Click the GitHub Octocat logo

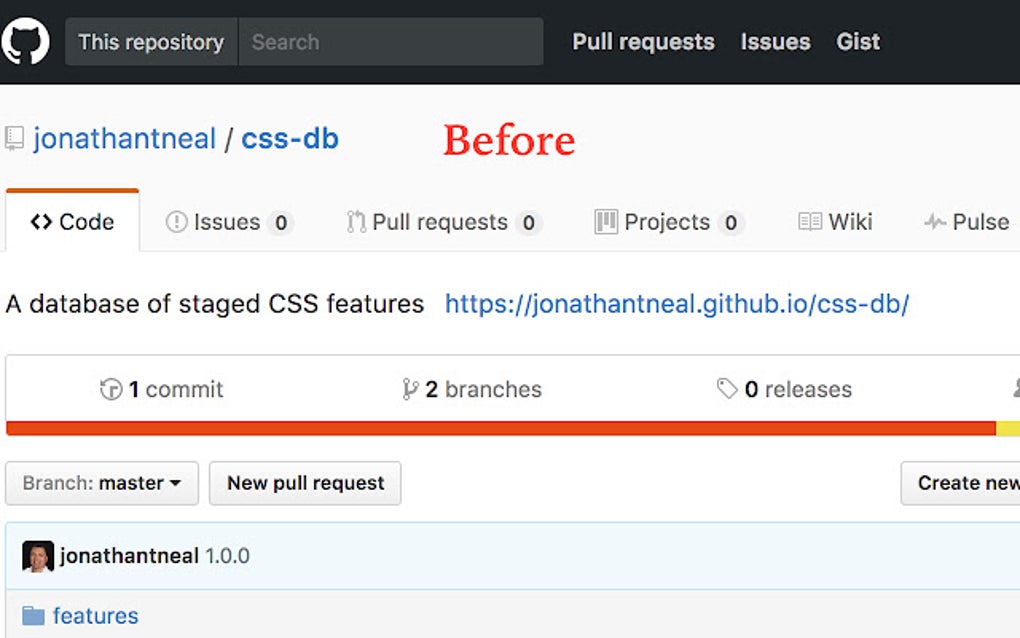25,41
